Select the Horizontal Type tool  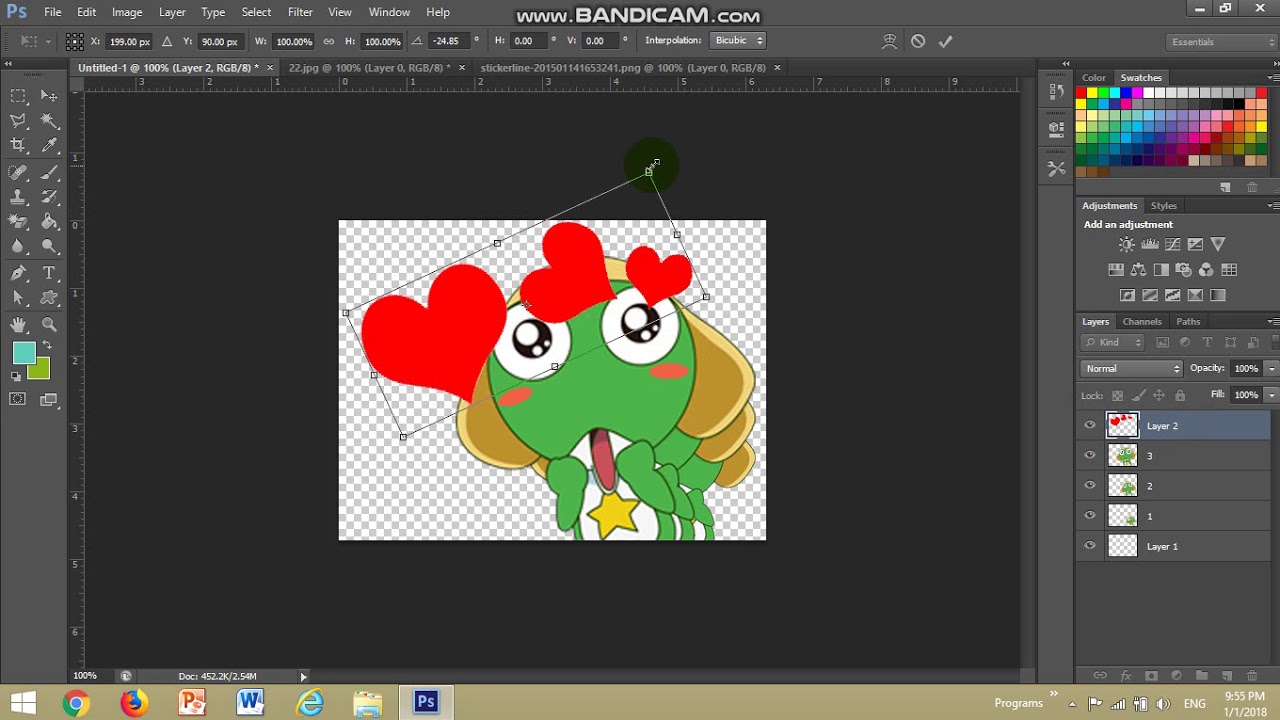(49, 273)
